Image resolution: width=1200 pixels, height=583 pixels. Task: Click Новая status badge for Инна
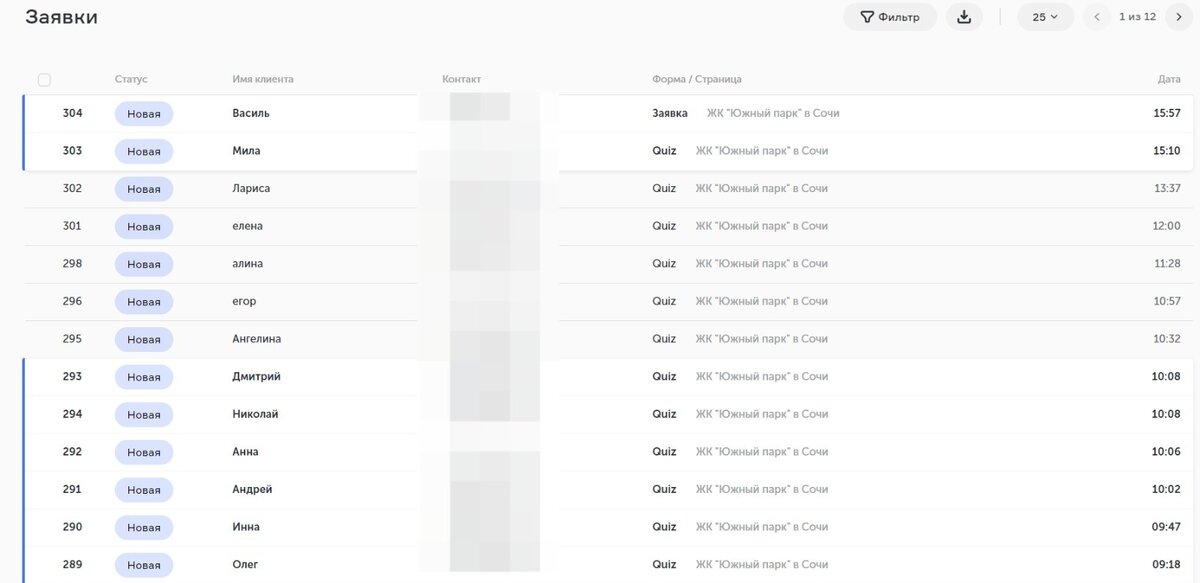(144, 528)
